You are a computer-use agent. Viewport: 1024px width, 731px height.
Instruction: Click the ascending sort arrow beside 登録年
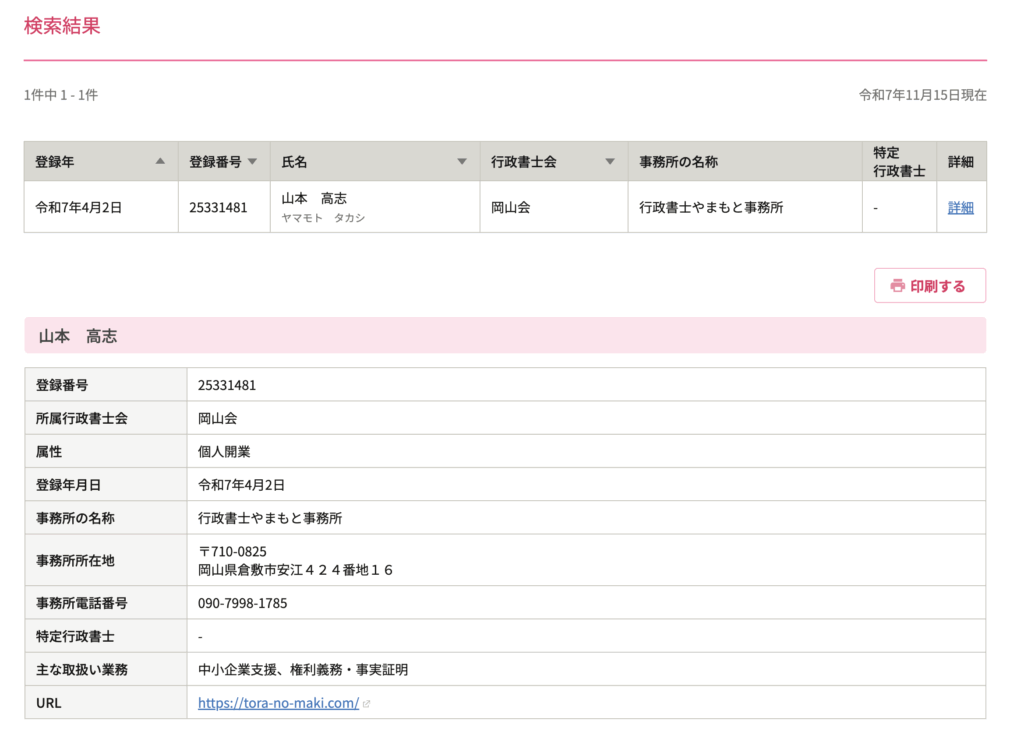click(x=160, y=161)
